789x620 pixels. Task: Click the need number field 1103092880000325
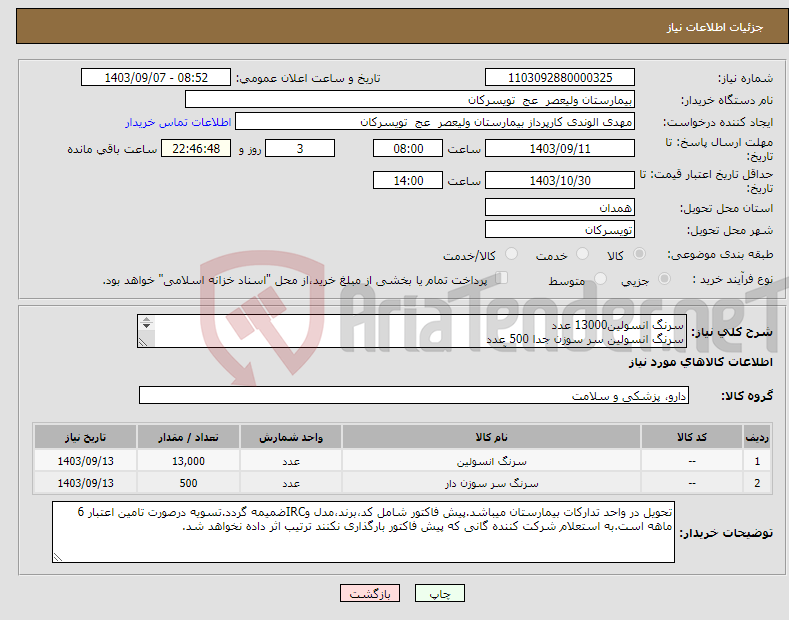560,78
